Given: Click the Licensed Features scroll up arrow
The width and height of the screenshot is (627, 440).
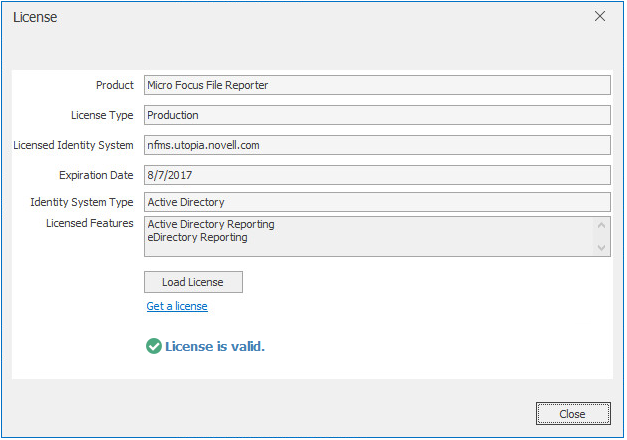Looking at the screenshot, I should [601, 225].
